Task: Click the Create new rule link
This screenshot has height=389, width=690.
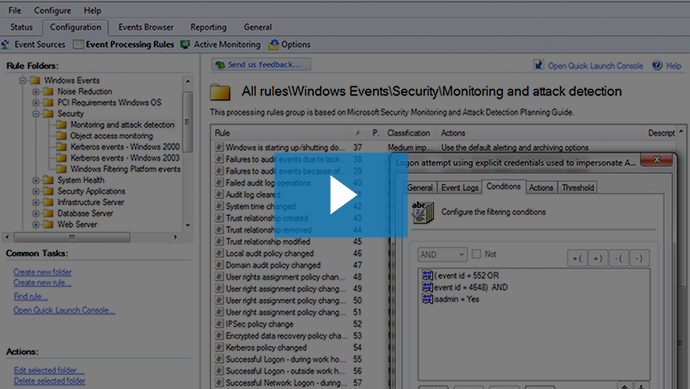Action: [42, 283]
